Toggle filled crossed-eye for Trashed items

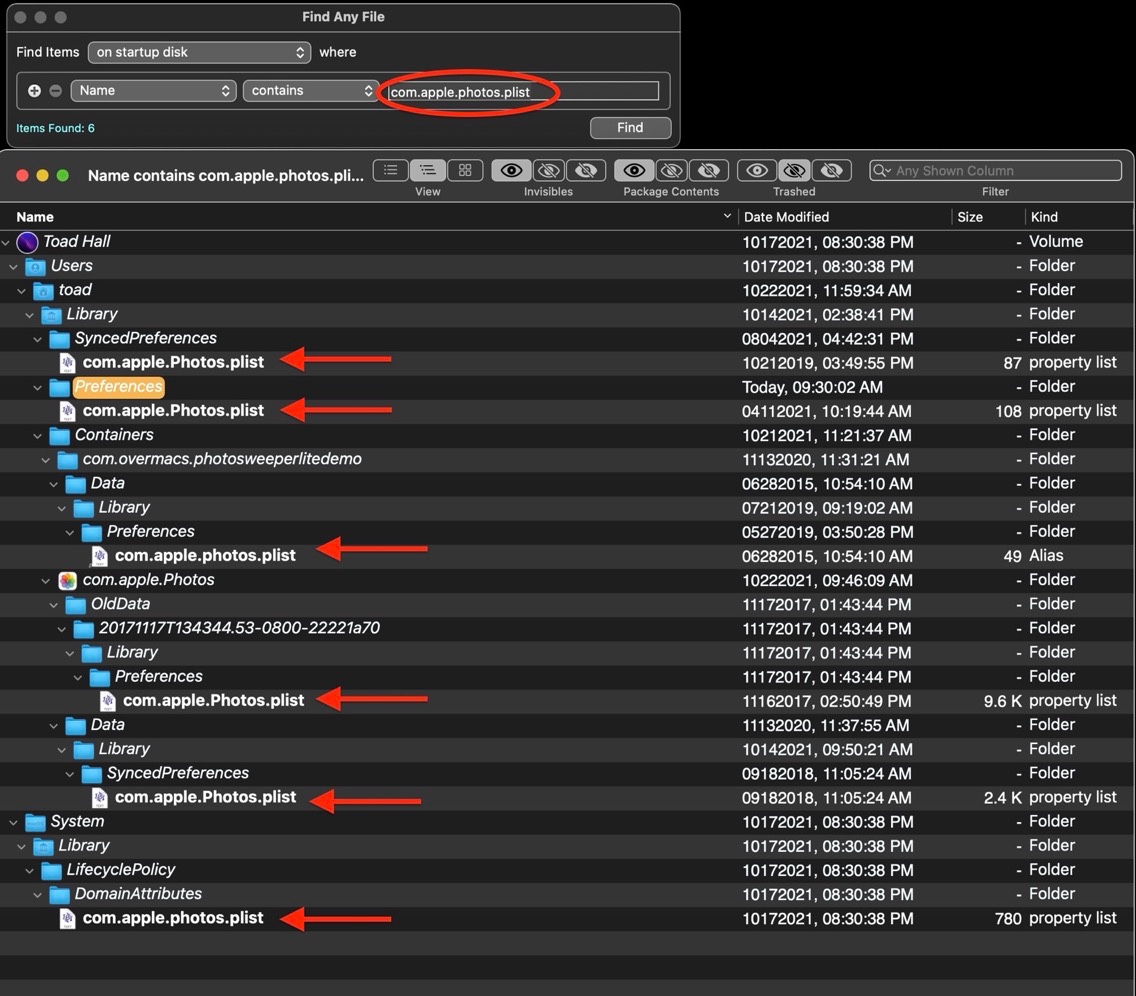click(832, 170)
